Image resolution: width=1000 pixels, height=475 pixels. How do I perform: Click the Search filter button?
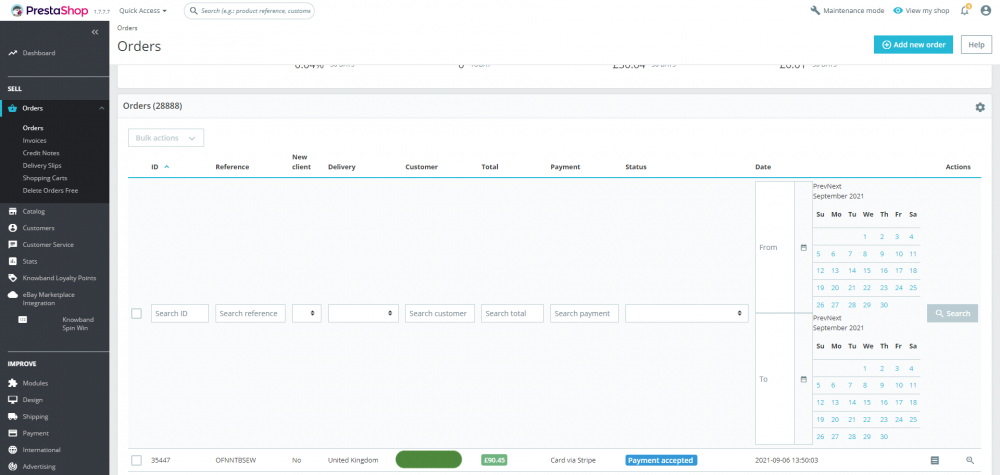952,313
